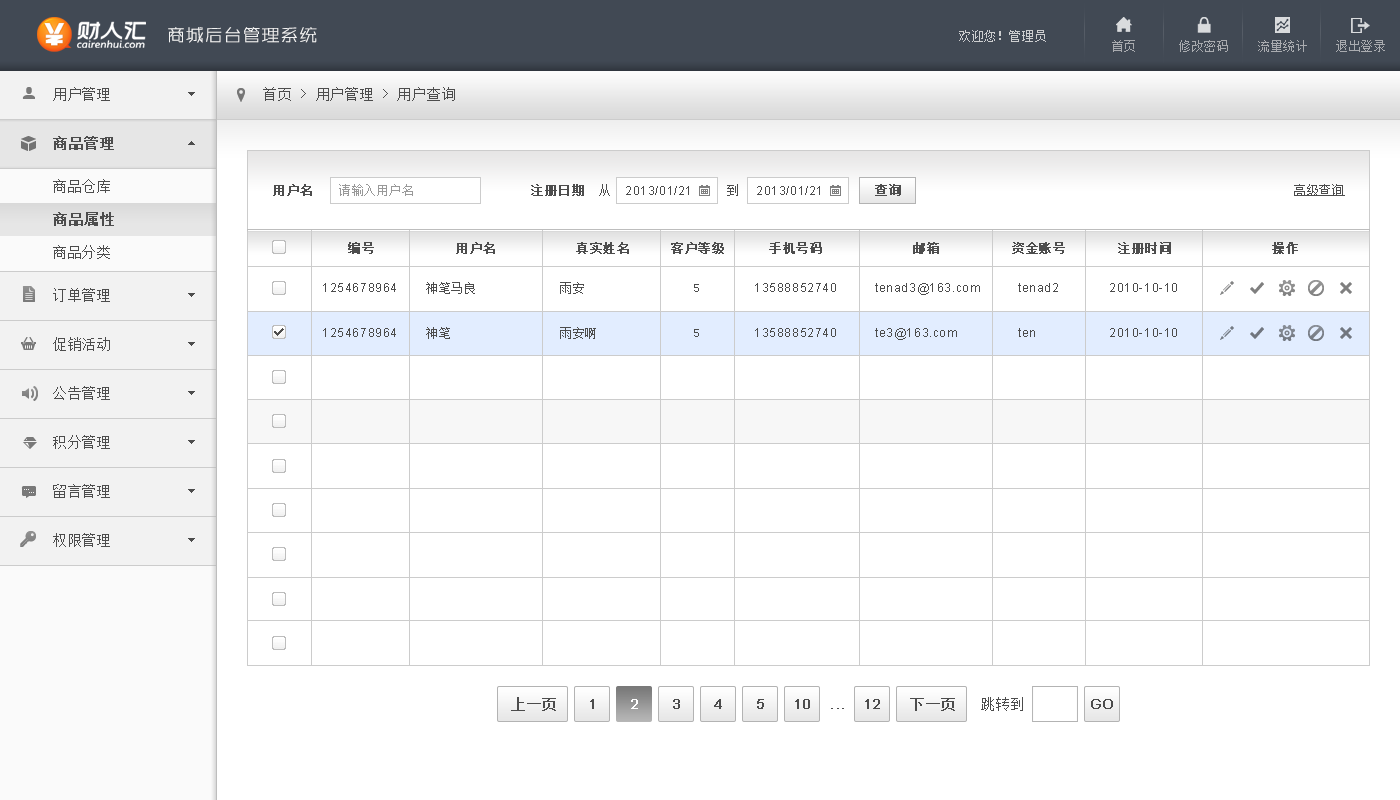
Task: Go to next page with 下一页
Action: click(931, 704)
